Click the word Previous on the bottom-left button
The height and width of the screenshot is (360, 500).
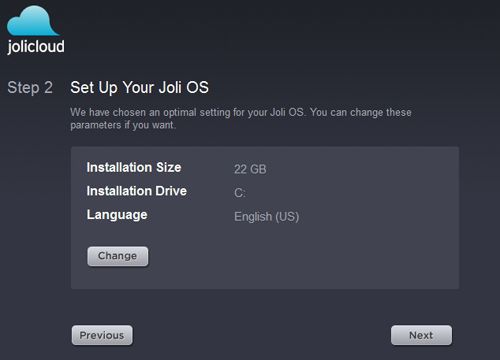(x=102, y=335)
